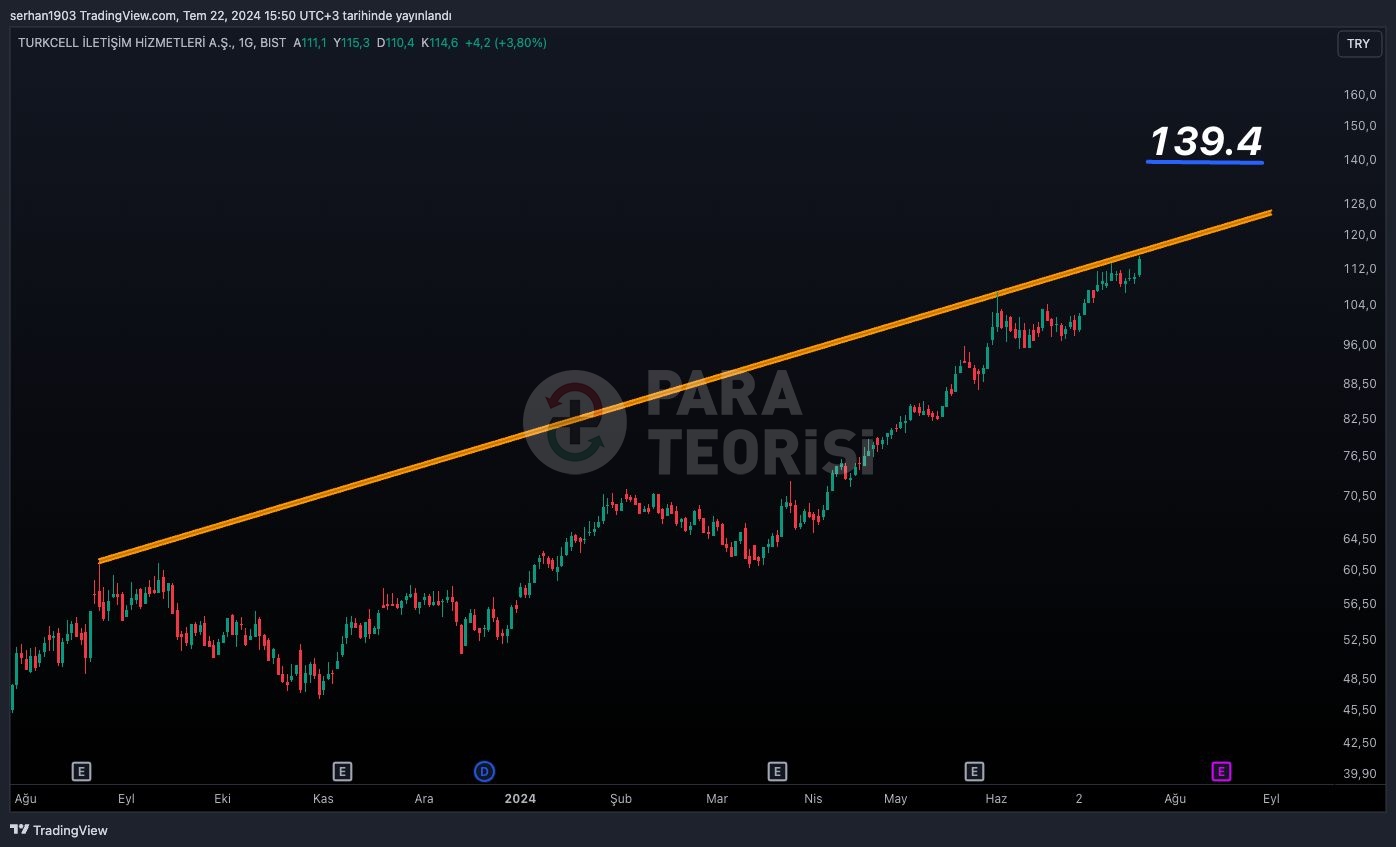Open the E earnings marker preceding Eki

[x=82, y=771]
